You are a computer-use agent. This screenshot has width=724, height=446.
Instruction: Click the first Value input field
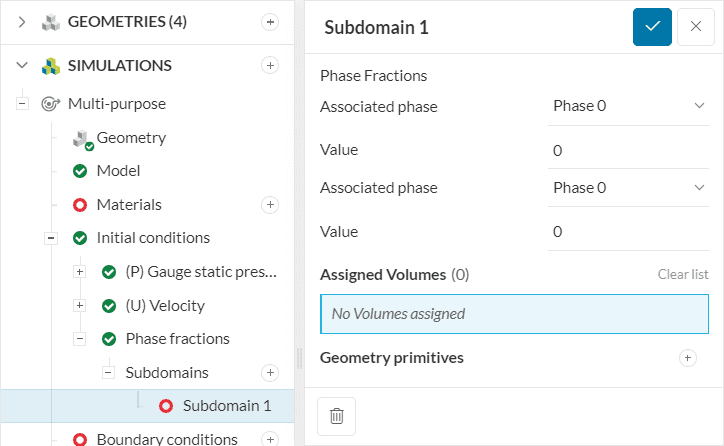628,150
